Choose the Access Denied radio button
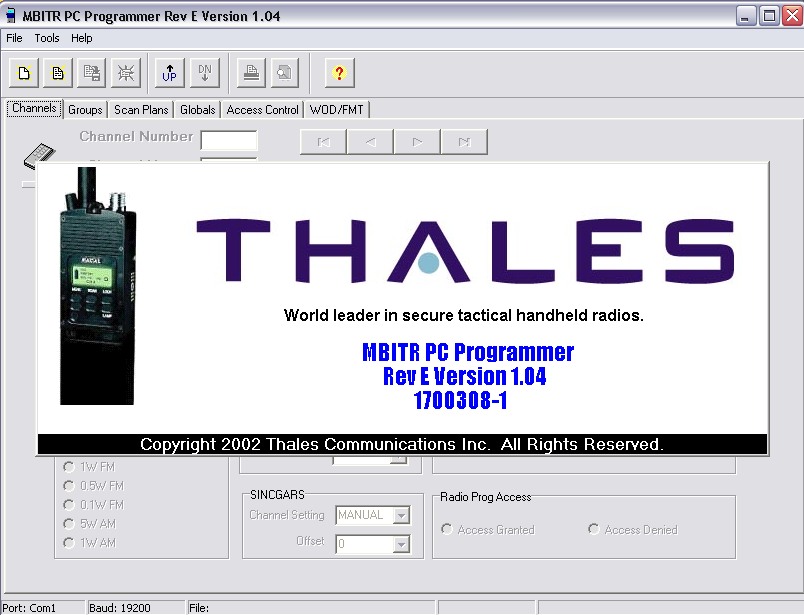The height and width of the screenshot is (615, 804). pos(594,530)
